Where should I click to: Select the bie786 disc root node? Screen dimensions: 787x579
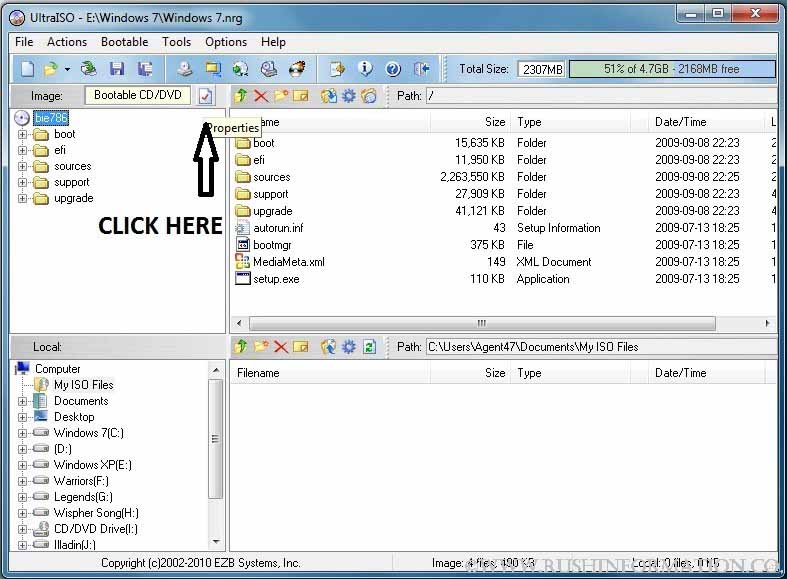point(51,118)
